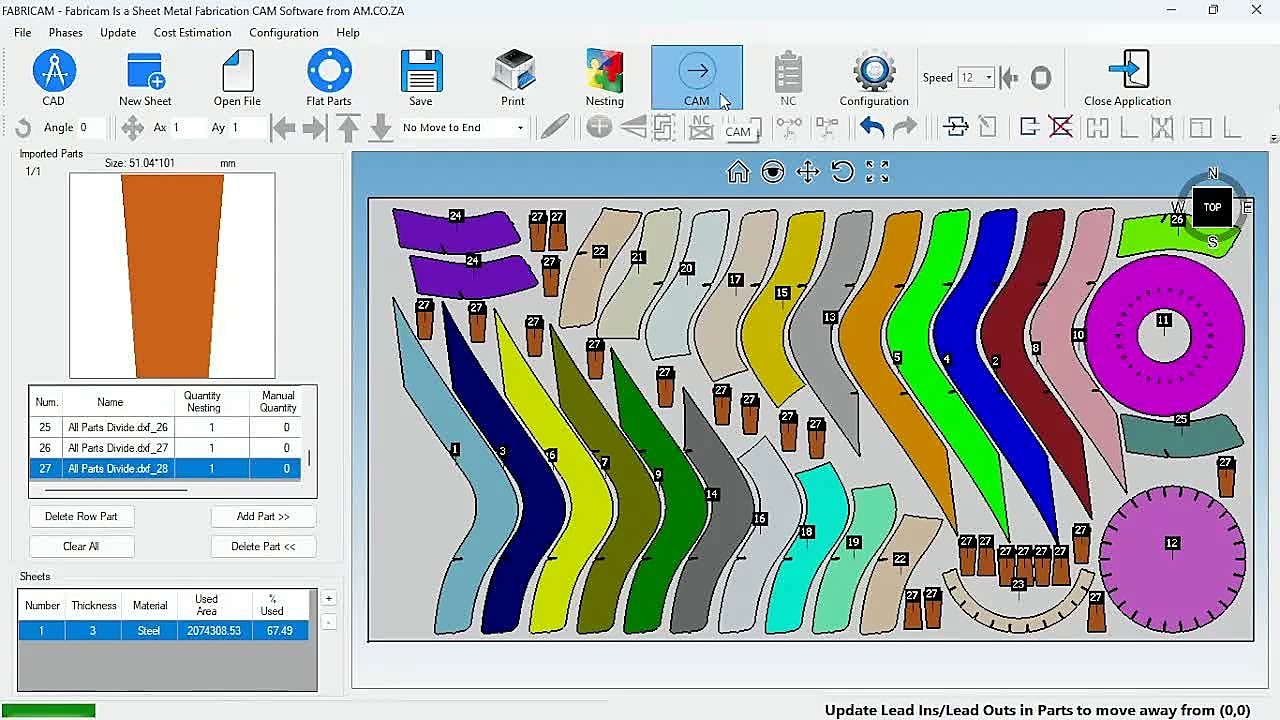
Task: Click Close Application icon
Action: (1128, 78)
